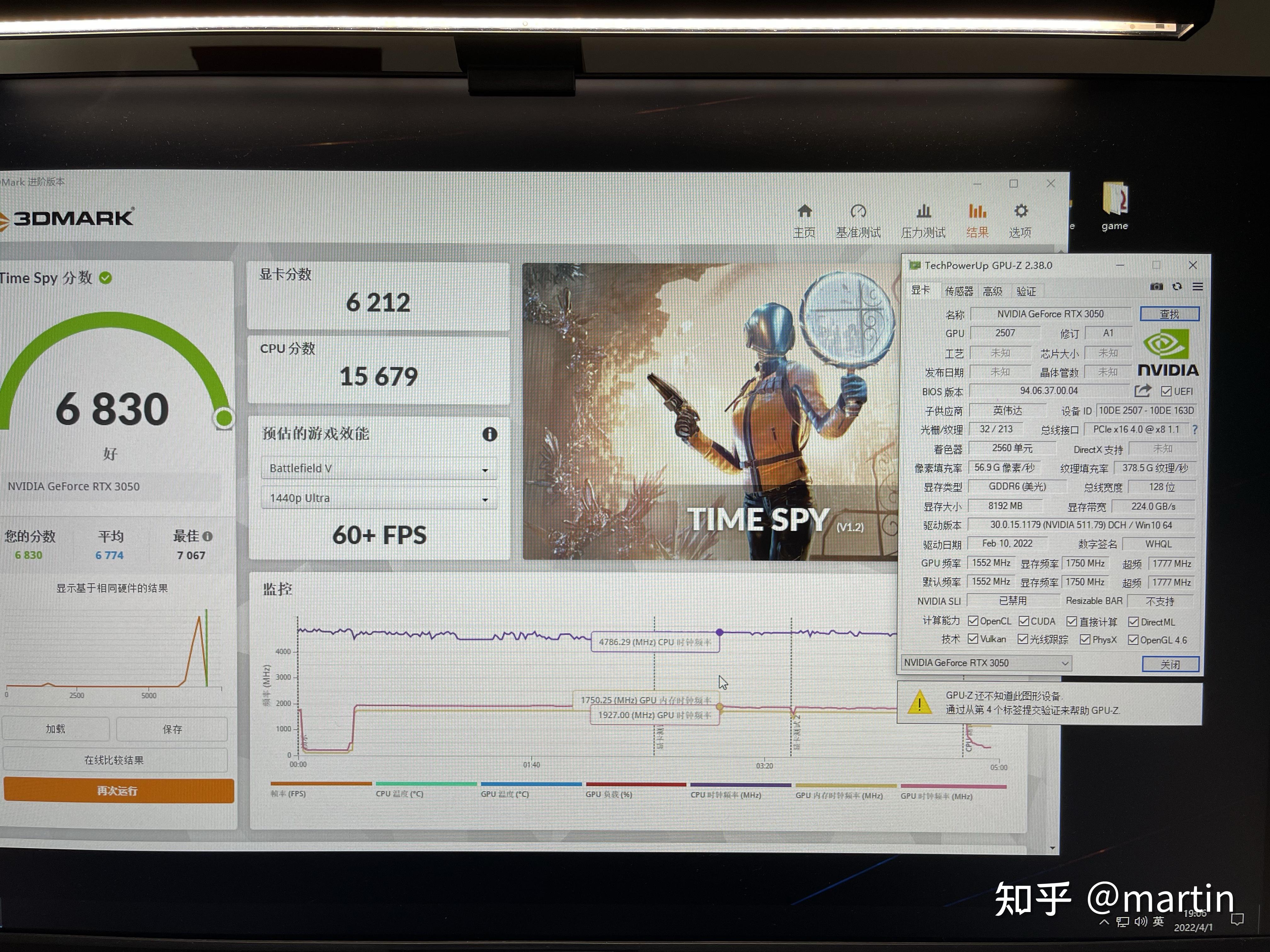This screenshot has width=1270, height=952.
Task: Toggle the 直接计算 checkbox
Action: [x=1072, y=621]
